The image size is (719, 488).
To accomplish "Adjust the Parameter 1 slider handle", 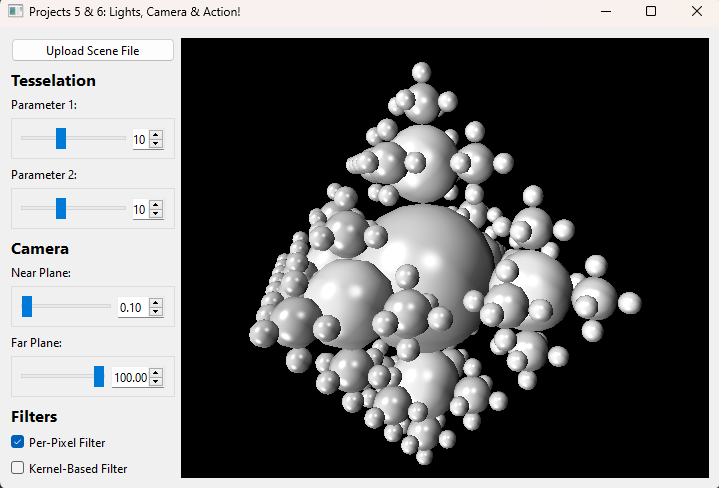I will click(61, 139).
